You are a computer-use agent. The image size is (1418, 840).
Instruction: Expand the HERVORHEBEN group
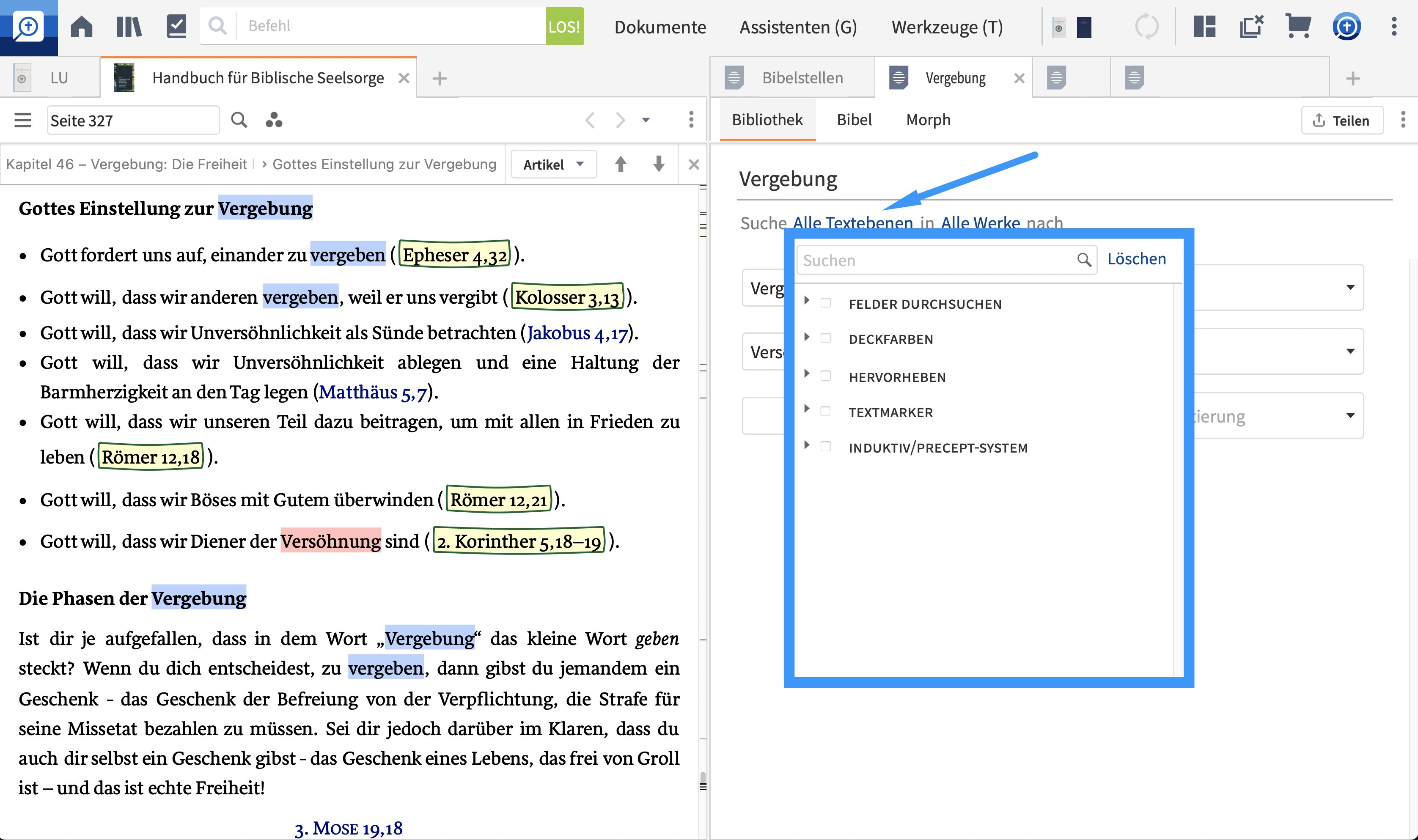point(807,373)
